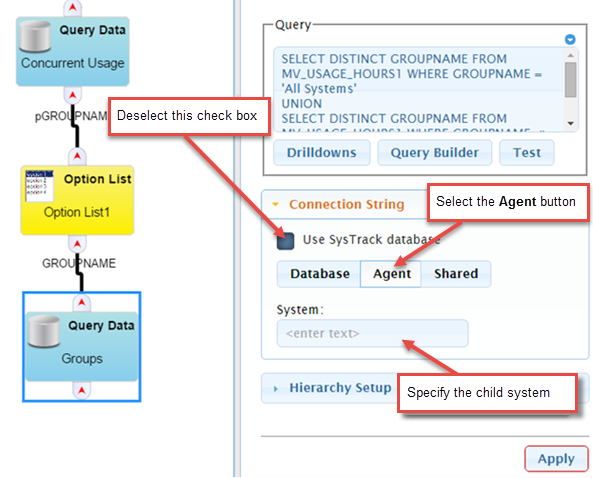Choose the Database connection option
The width and height of the screenshot is (593, 478).
pyautogui.click(x=319, y=274)
